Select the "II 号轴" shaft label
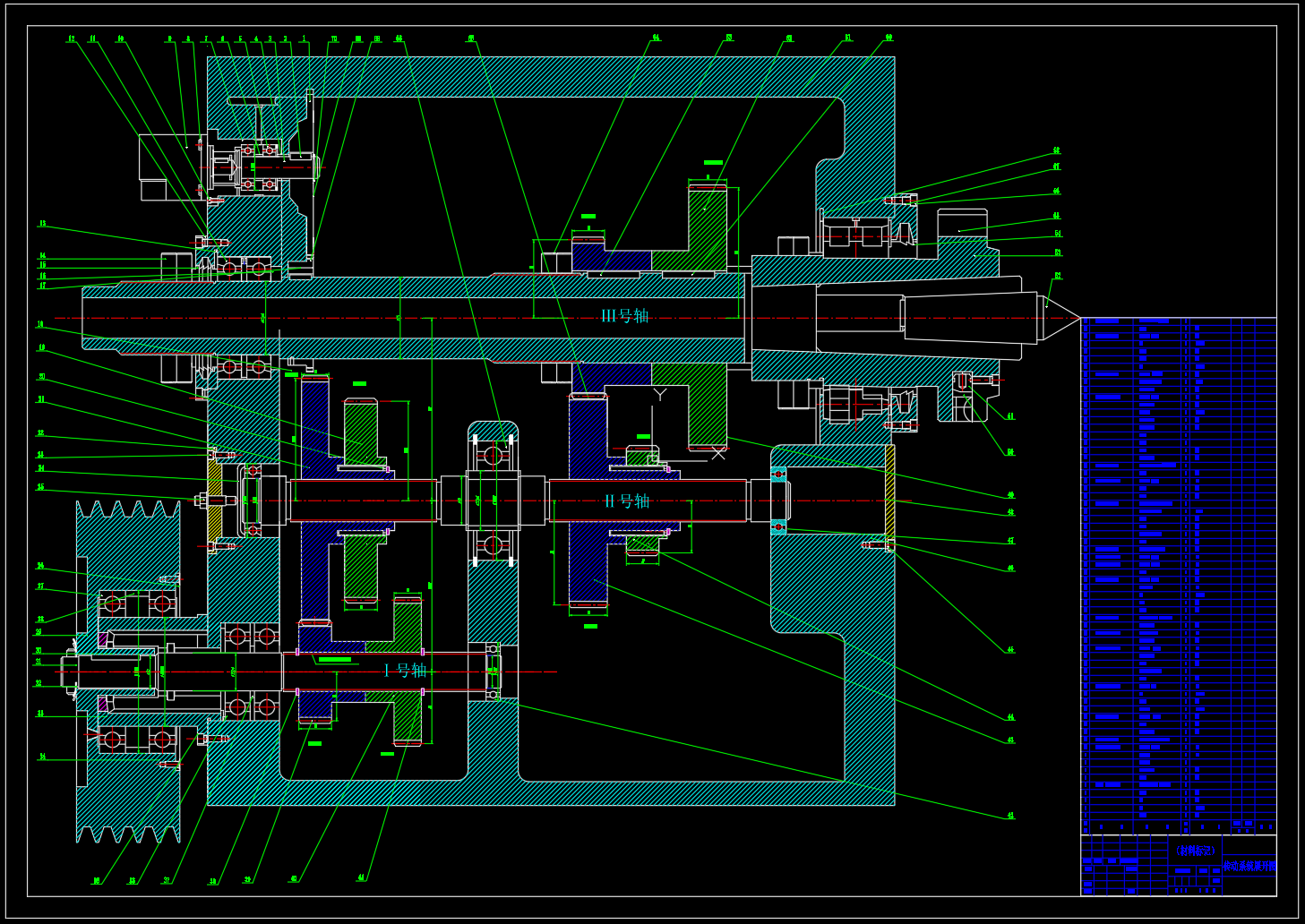Viewport: 1305px width, 924px height. (626, 500)
